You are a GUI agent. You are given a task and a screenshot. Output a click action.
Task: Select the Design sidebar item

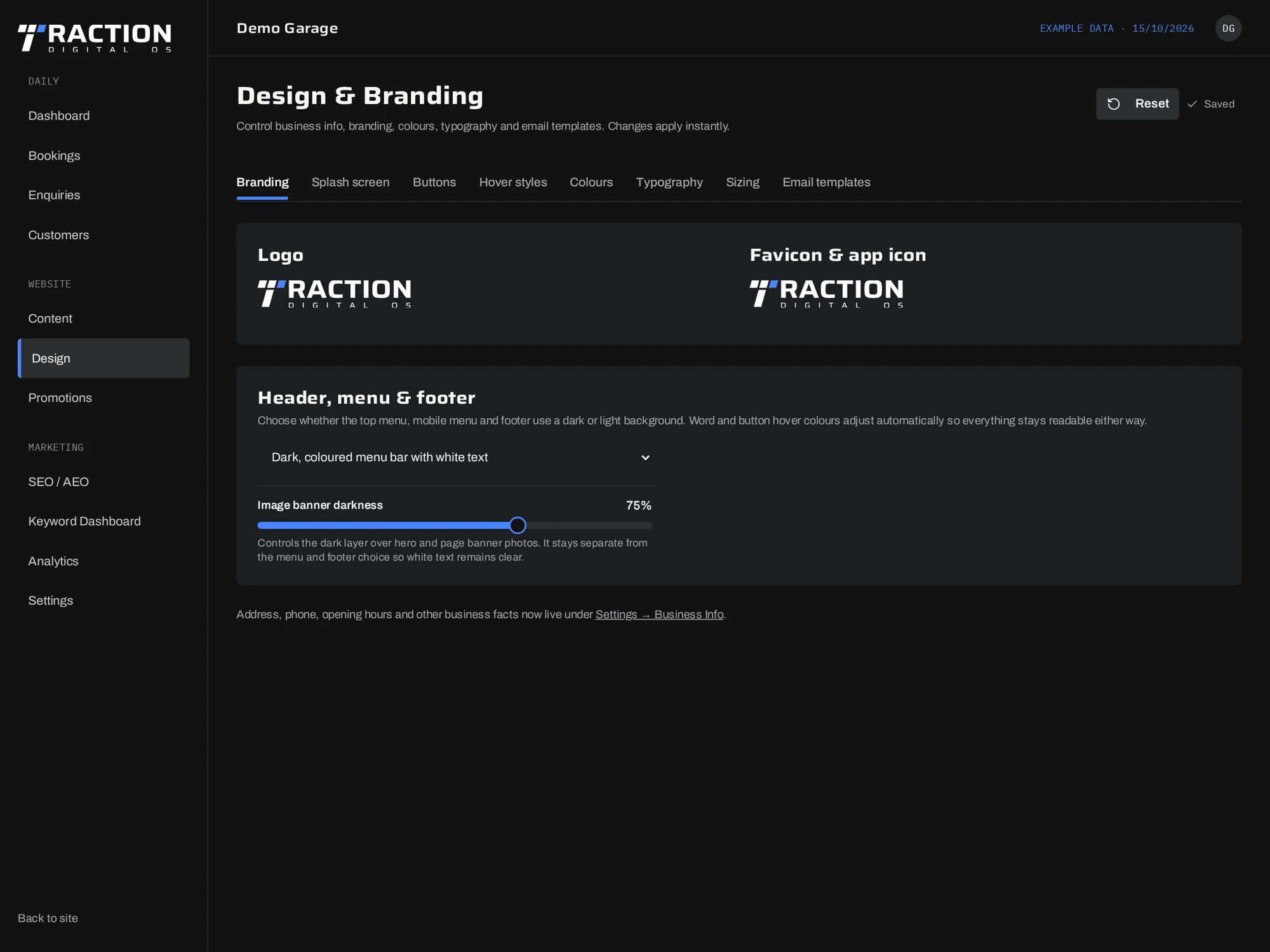[x=104, y=359]
